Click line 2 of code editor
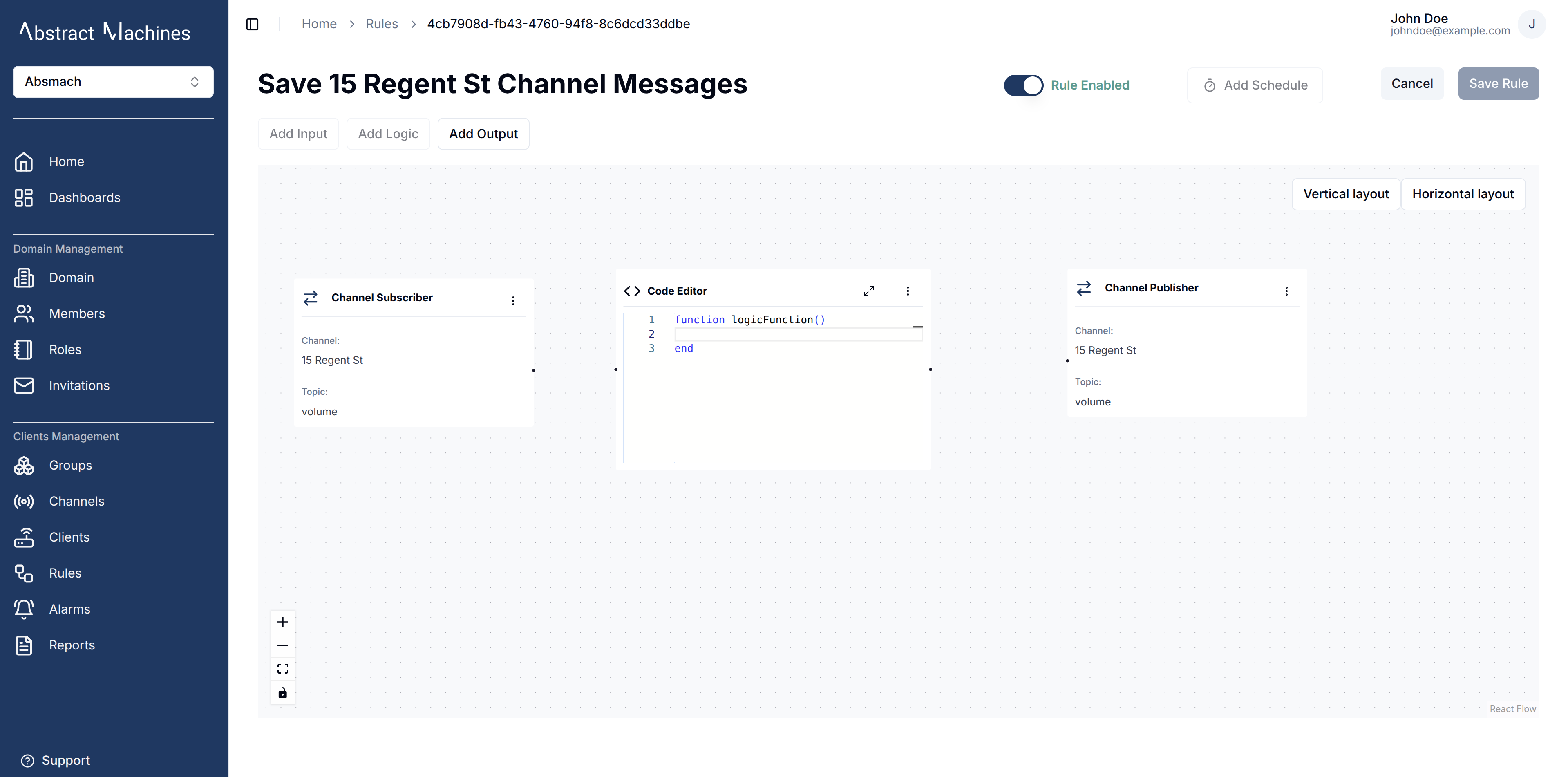Viewport: 1568px width, 777px height. [797, 334]
